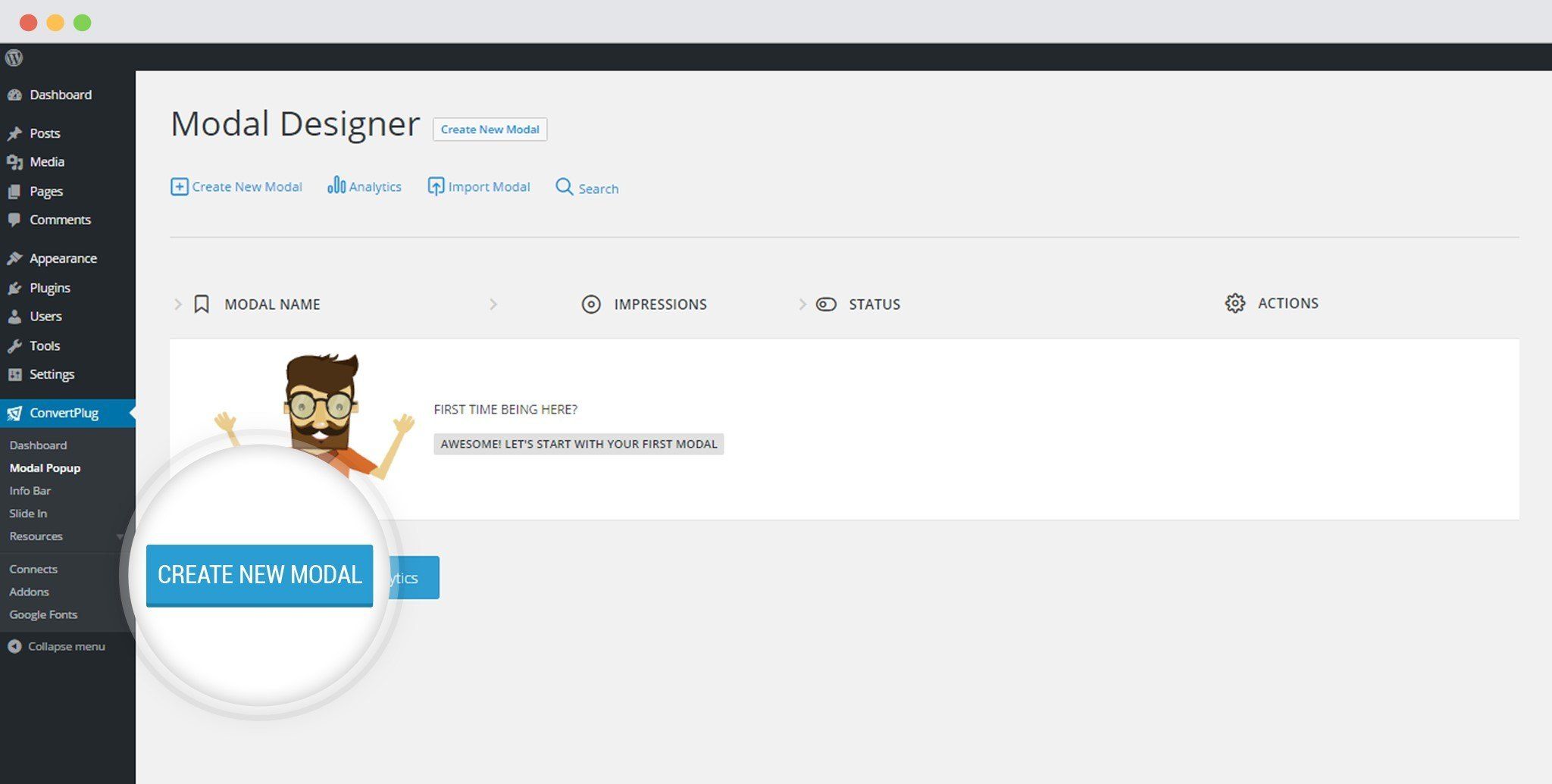
Task: Open the Resources submenu item
Action: tap(36, 536)
